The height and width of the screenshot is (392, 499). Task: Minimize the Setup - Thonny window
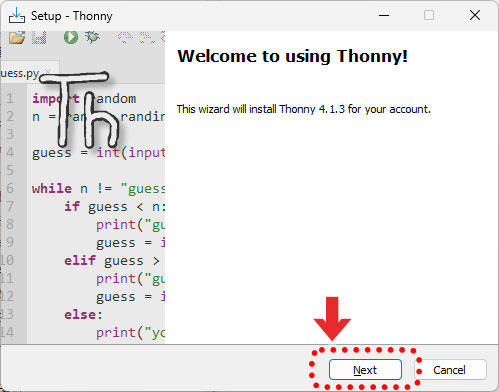(x=384, y=15)
